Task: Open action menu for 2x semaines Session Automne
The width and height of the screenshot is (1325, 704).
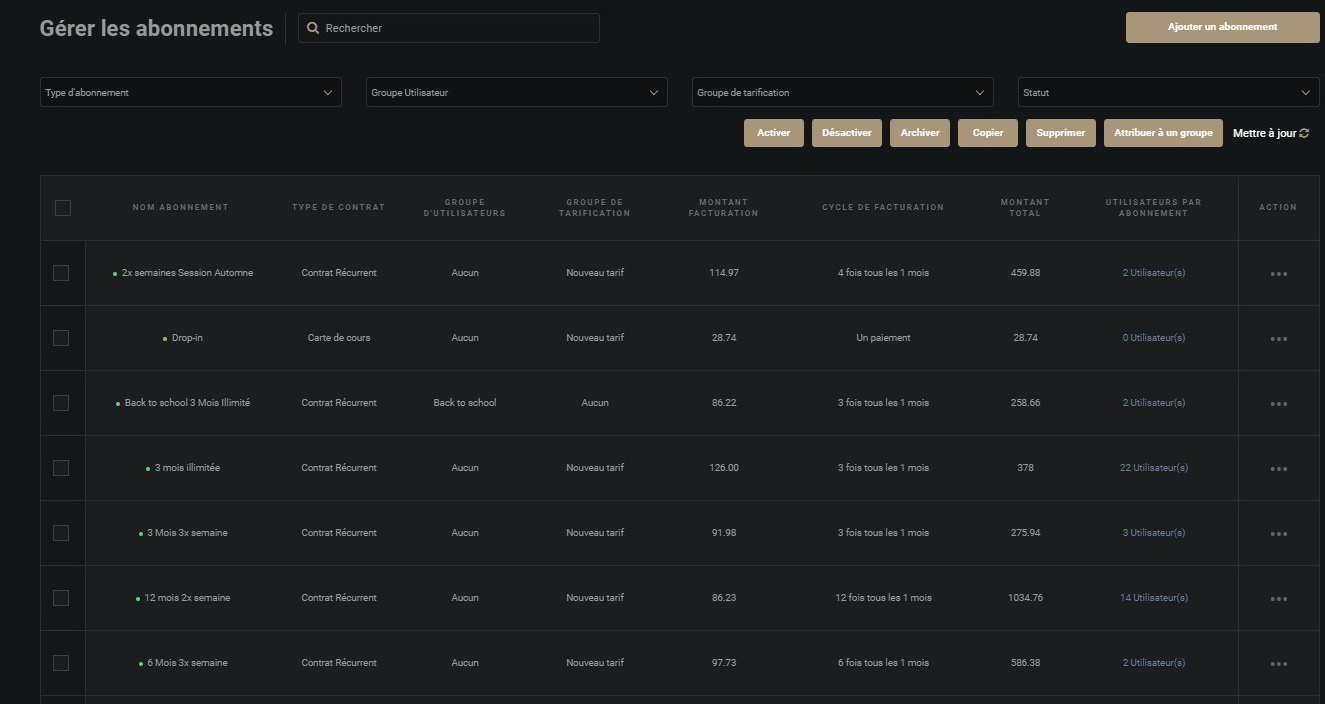Action: tap(1278, 274)
